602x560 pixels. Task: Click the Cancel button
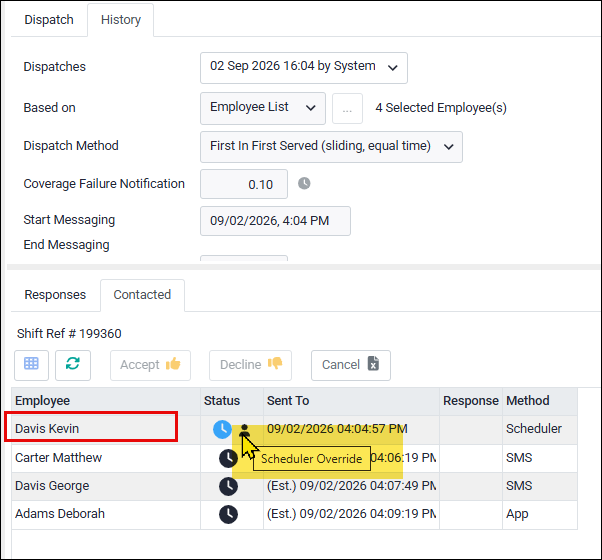pyautogui.click(x=351, y=365)
